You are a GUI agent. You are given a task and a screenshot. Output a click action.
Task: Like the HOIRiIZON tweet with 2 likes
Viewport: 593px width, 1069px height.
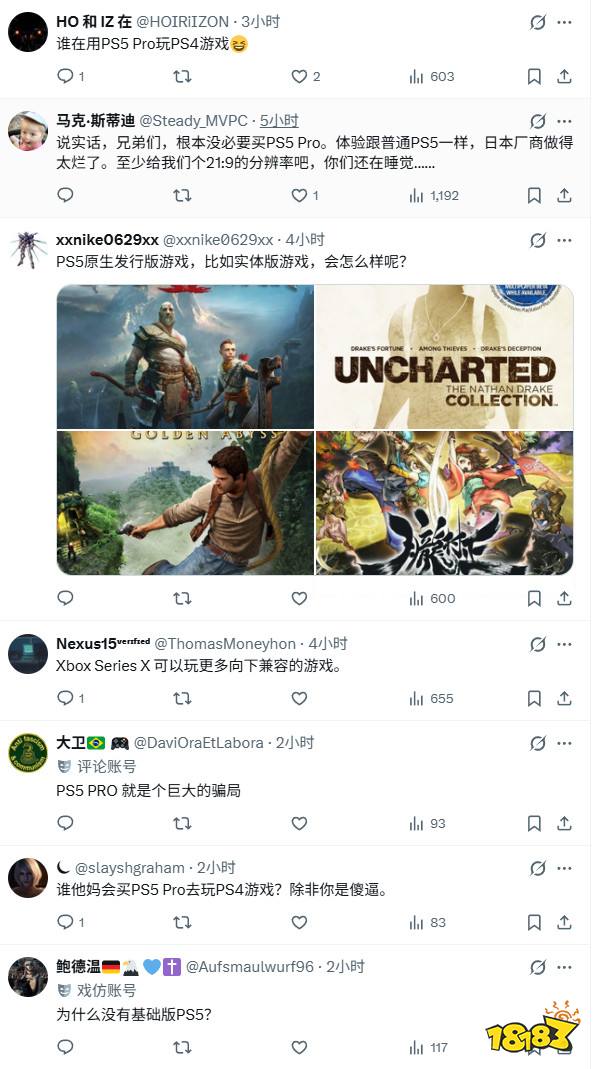pyautogui.click(x=299, y=76)
